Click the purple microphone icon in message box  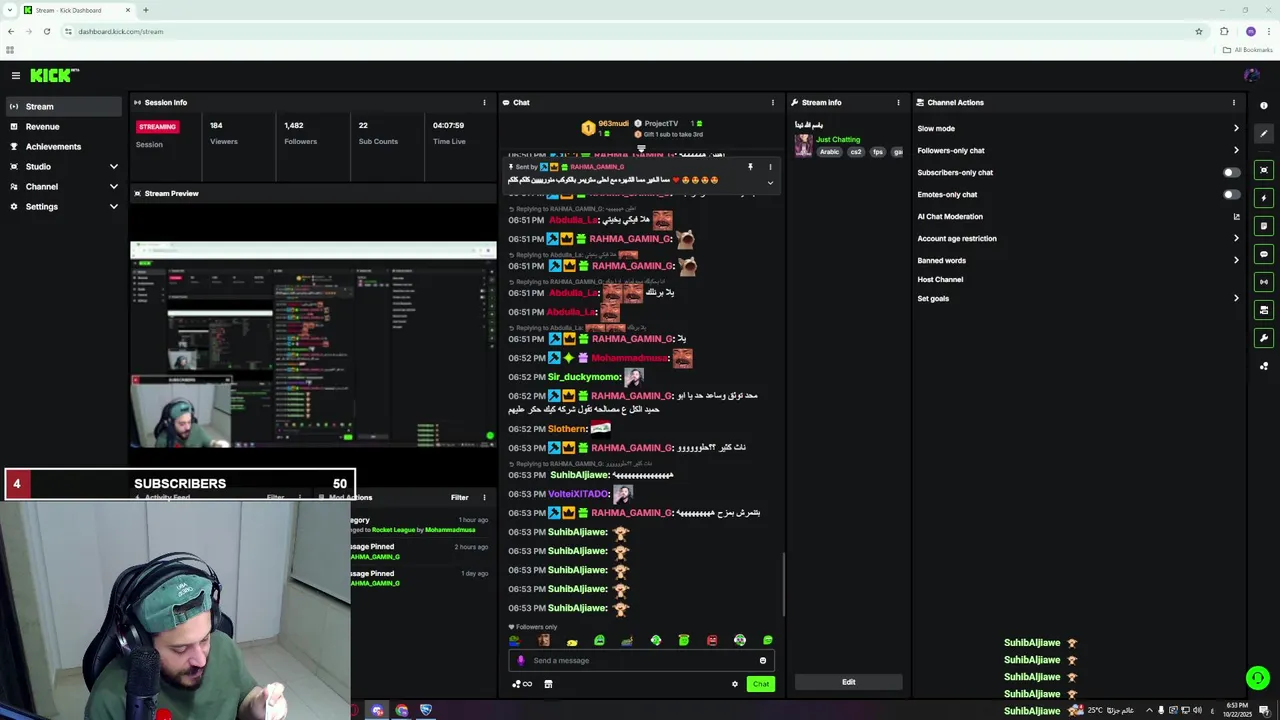point(520,660)
